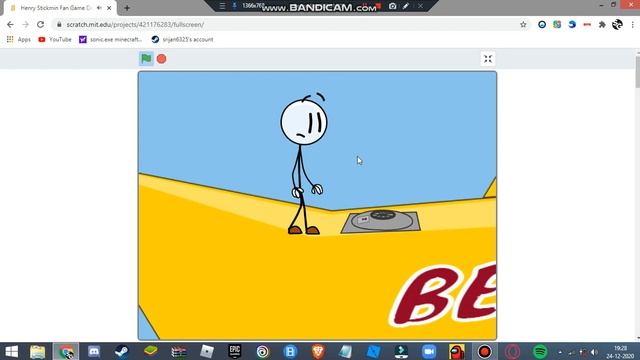Open the Chrome profile avatar

[617, 24]
